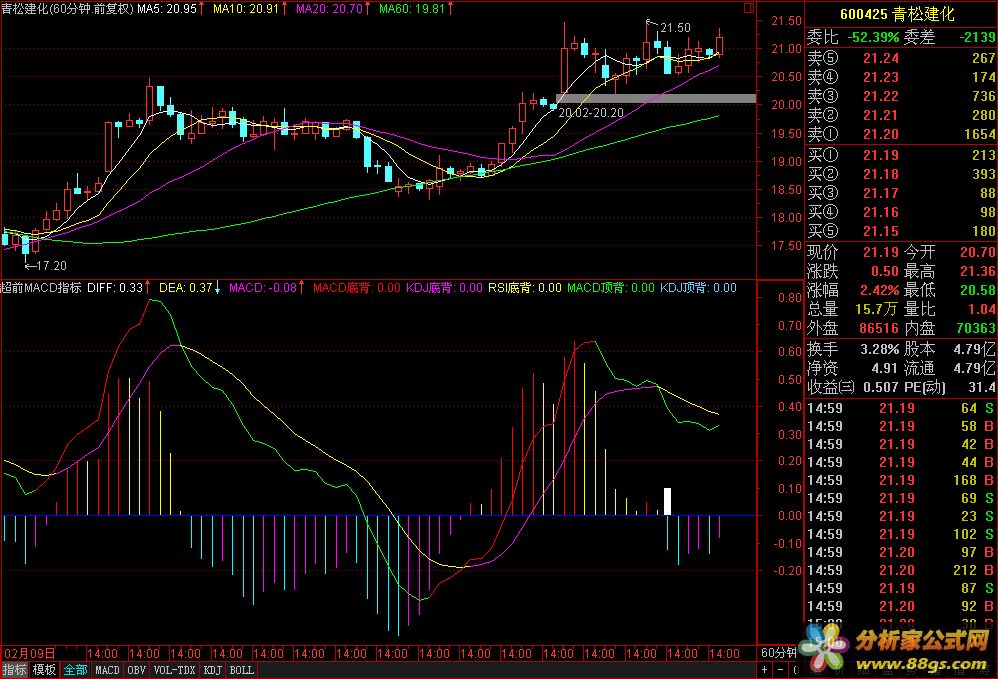Viewport: 998px width, 679px height.
Task: Click the 21.00 level on the price axis
Action: tap(786, 48)
